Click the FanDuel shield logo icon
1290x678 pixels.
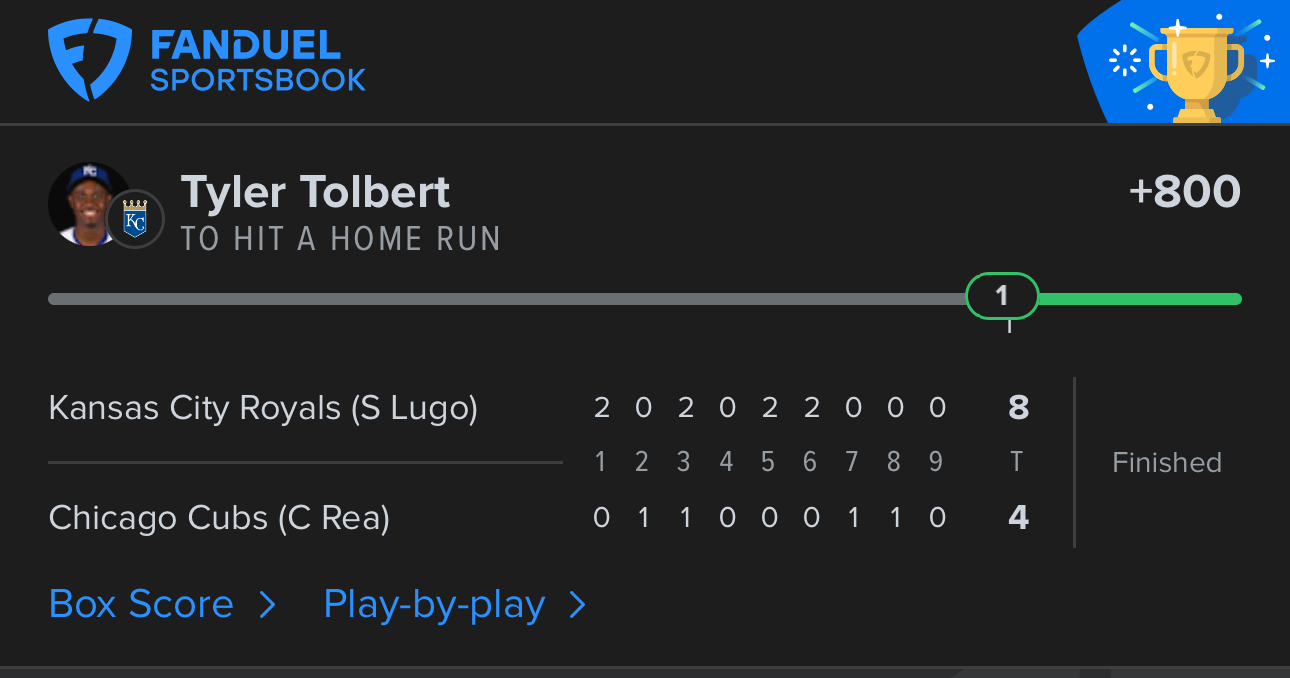coord(90,62)
